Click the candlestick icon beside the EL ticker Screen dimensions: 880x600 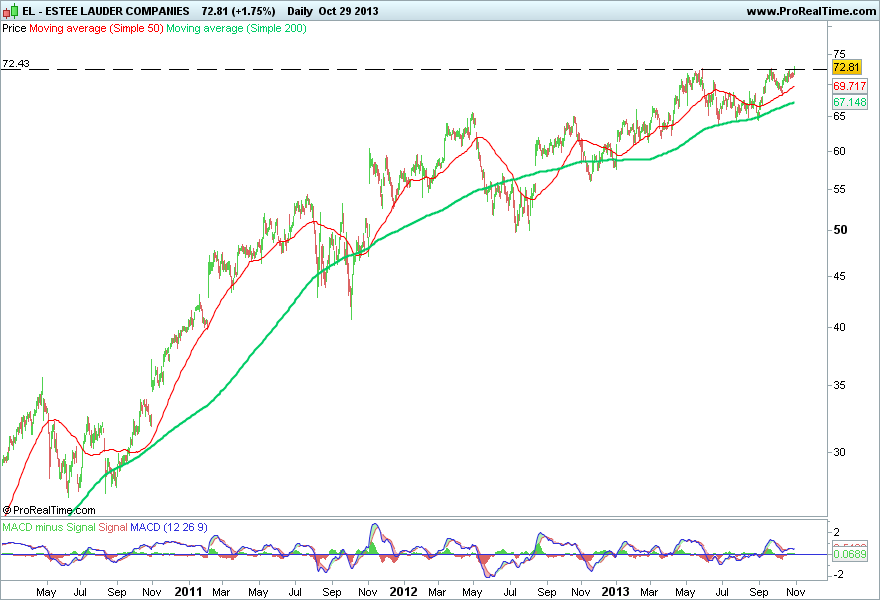[x=10, y=11]
